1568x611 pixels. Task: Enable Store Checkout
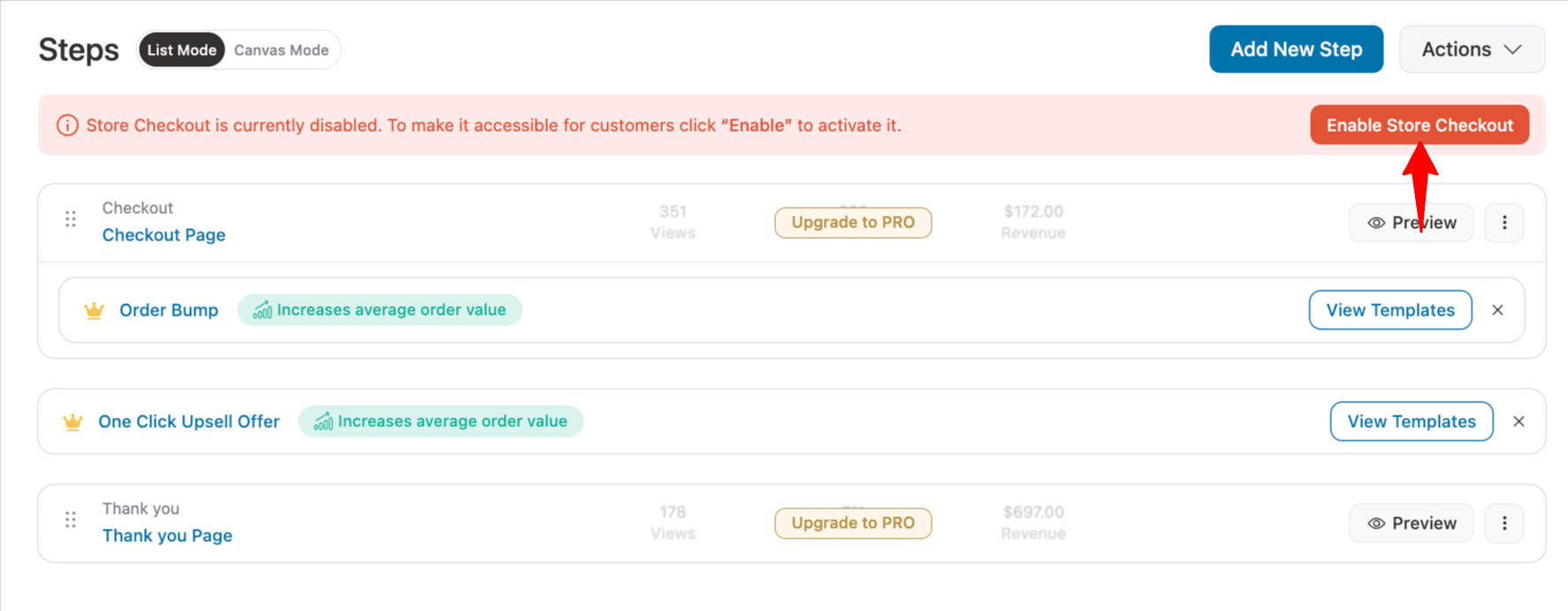tap(1419, 126)
